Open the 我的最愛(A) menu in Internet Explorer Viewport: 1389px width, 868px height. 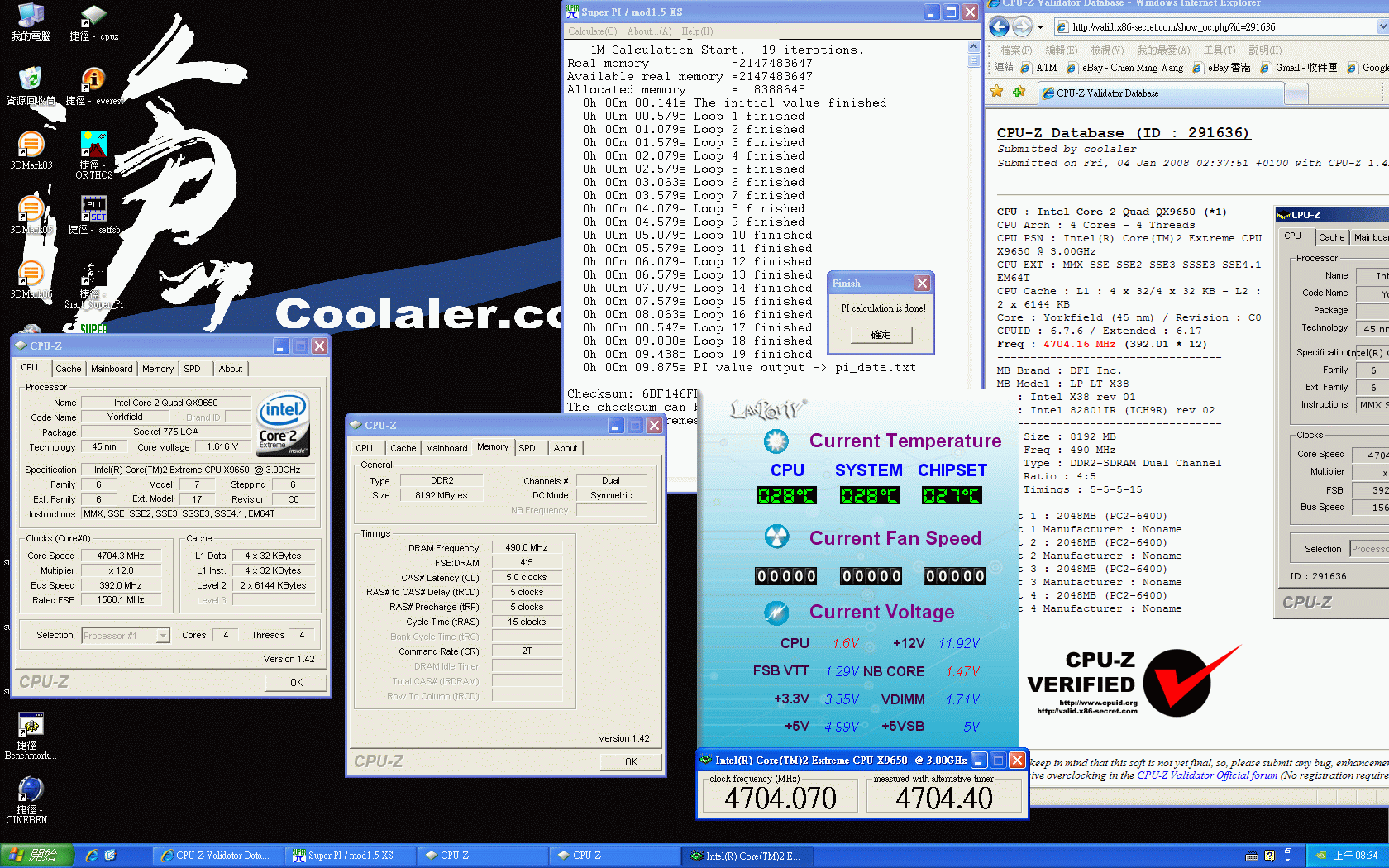pyautogui.click(x=1163, y=50)
